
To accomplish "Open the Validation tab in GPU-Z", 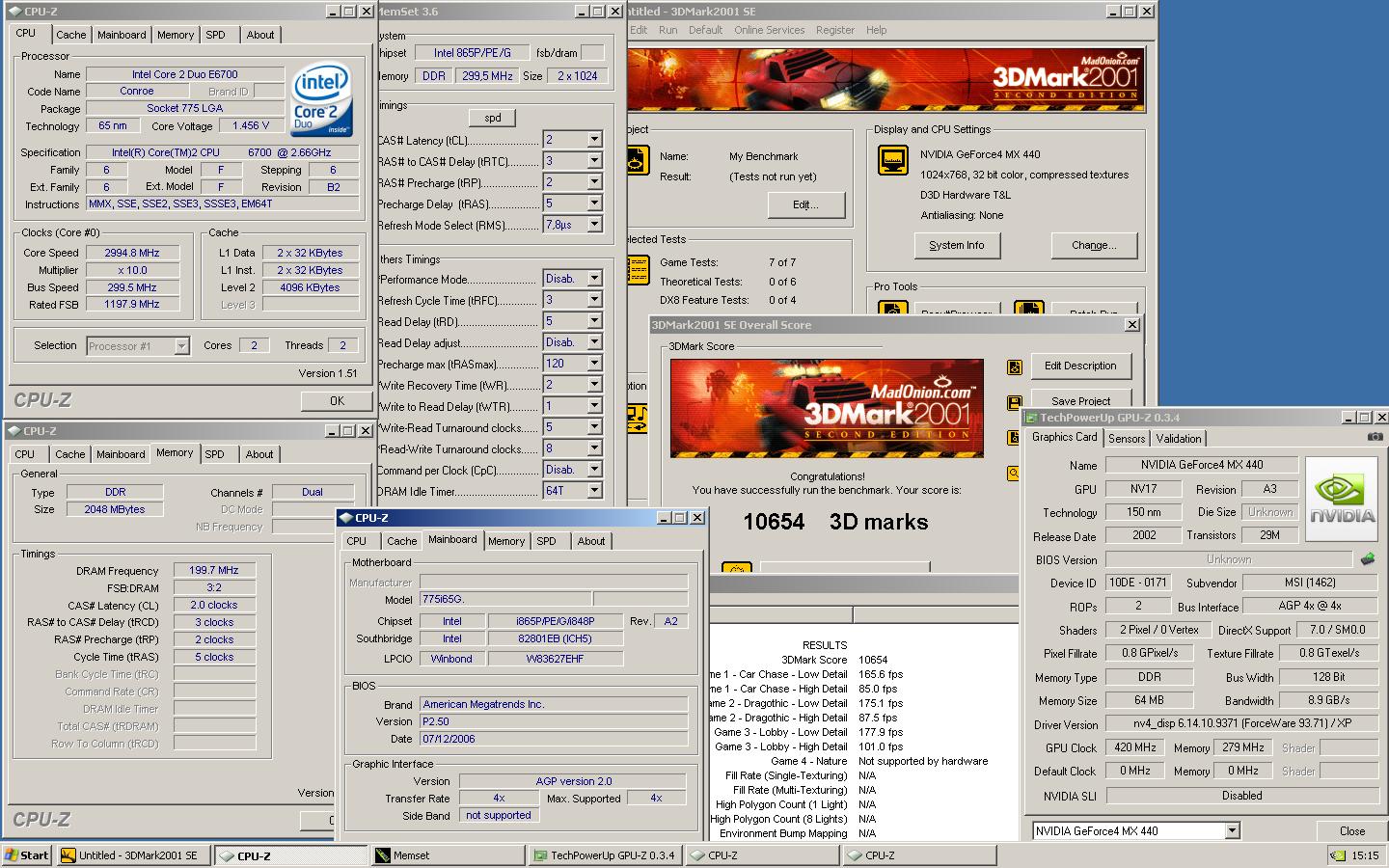I will [1179, 439].
